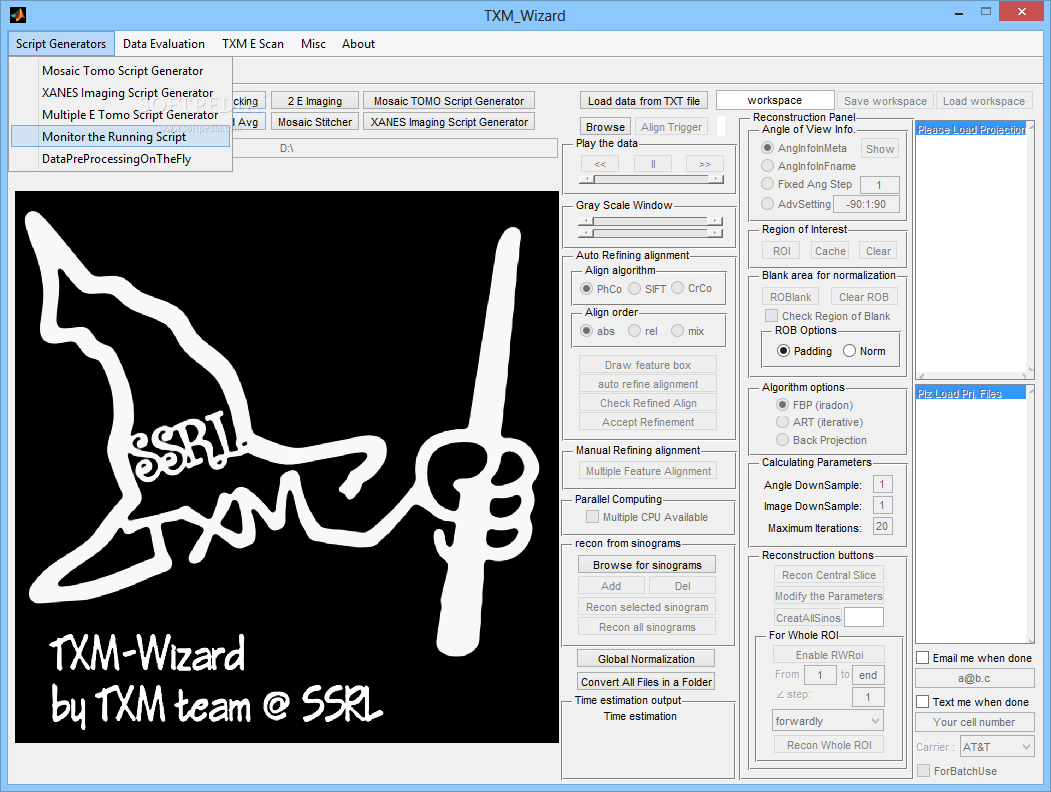Click the rewind << playback button
The height and width of the screenshot is (792, 1051).
[600, 163]
